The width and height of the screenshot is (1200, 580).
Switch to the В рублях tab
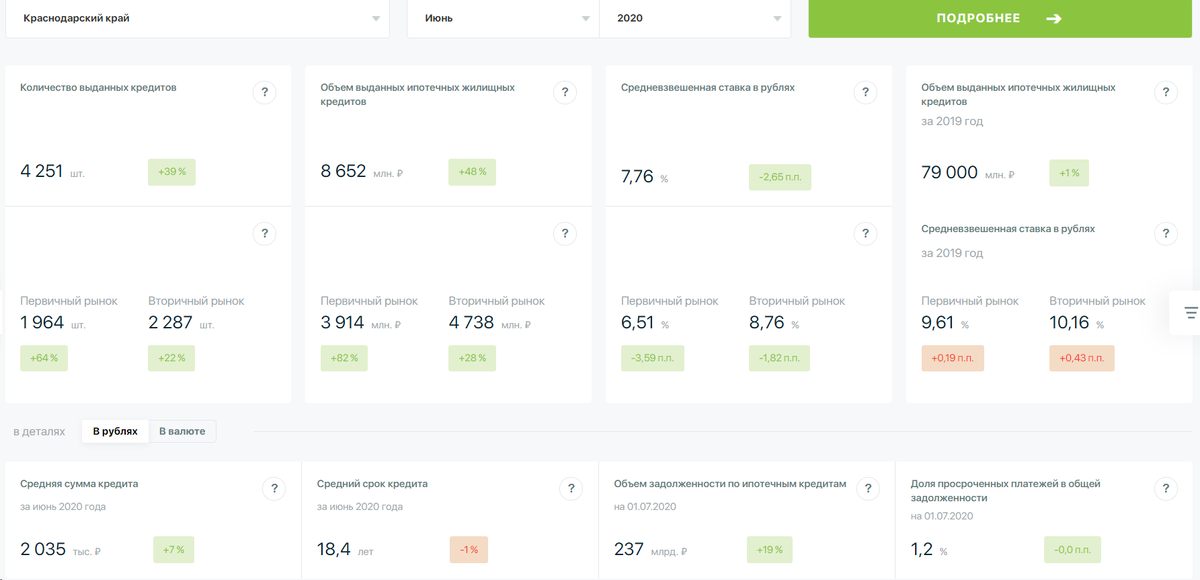click(115, 431)
